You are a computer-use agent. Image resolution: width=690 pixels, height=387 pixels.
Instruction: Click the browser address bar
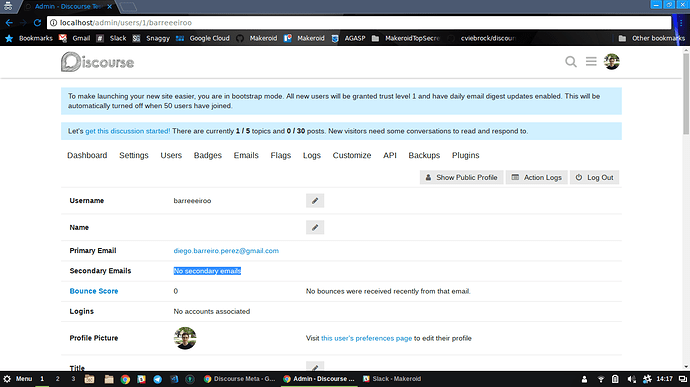point(359,22)
